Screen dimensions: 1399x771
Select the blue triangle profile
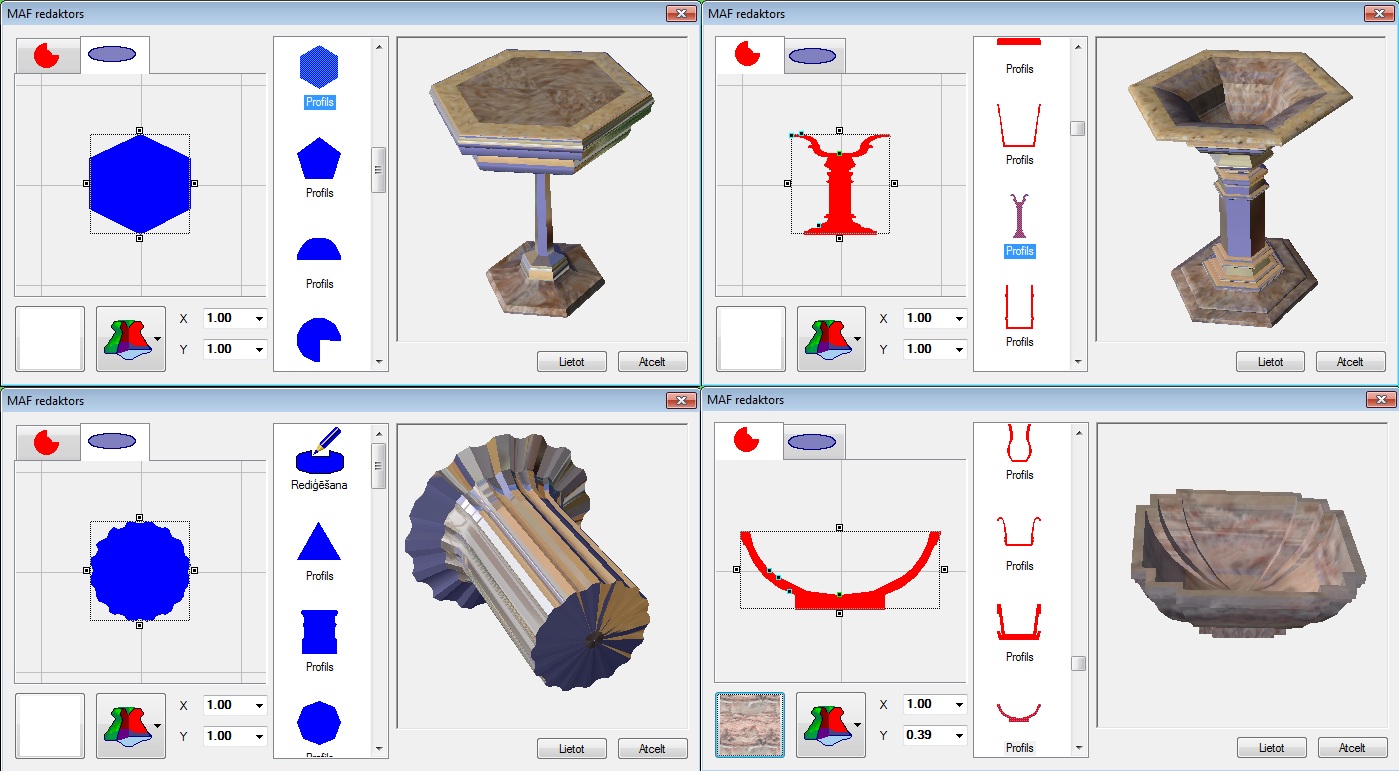click(x=319, y=543)
